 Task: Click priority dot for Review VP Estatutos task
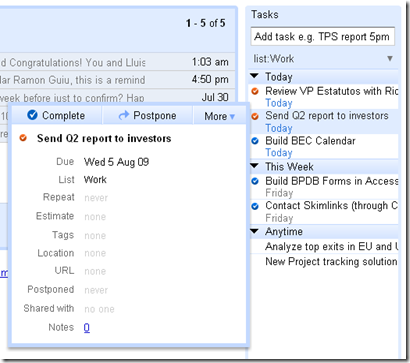pyautogui.click(x=255, y=91)
